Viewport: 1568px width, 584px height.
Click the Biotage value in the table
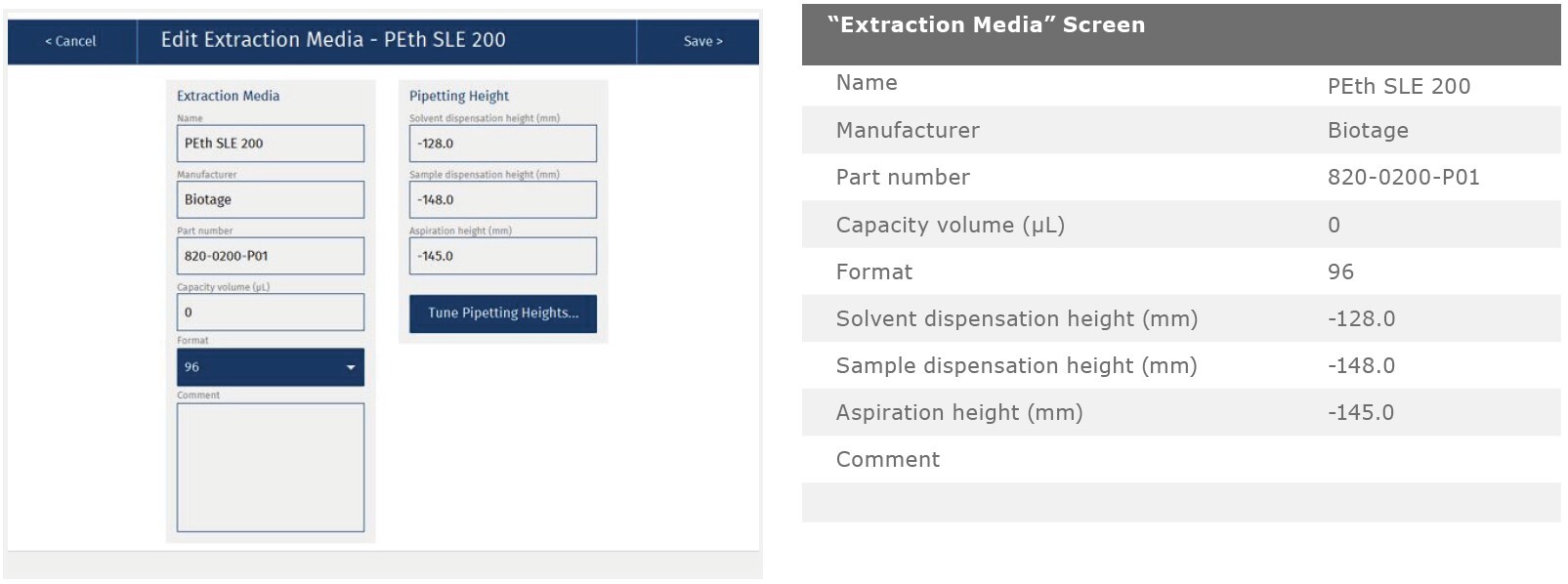pyautogui.click(x=1367, y=131)
